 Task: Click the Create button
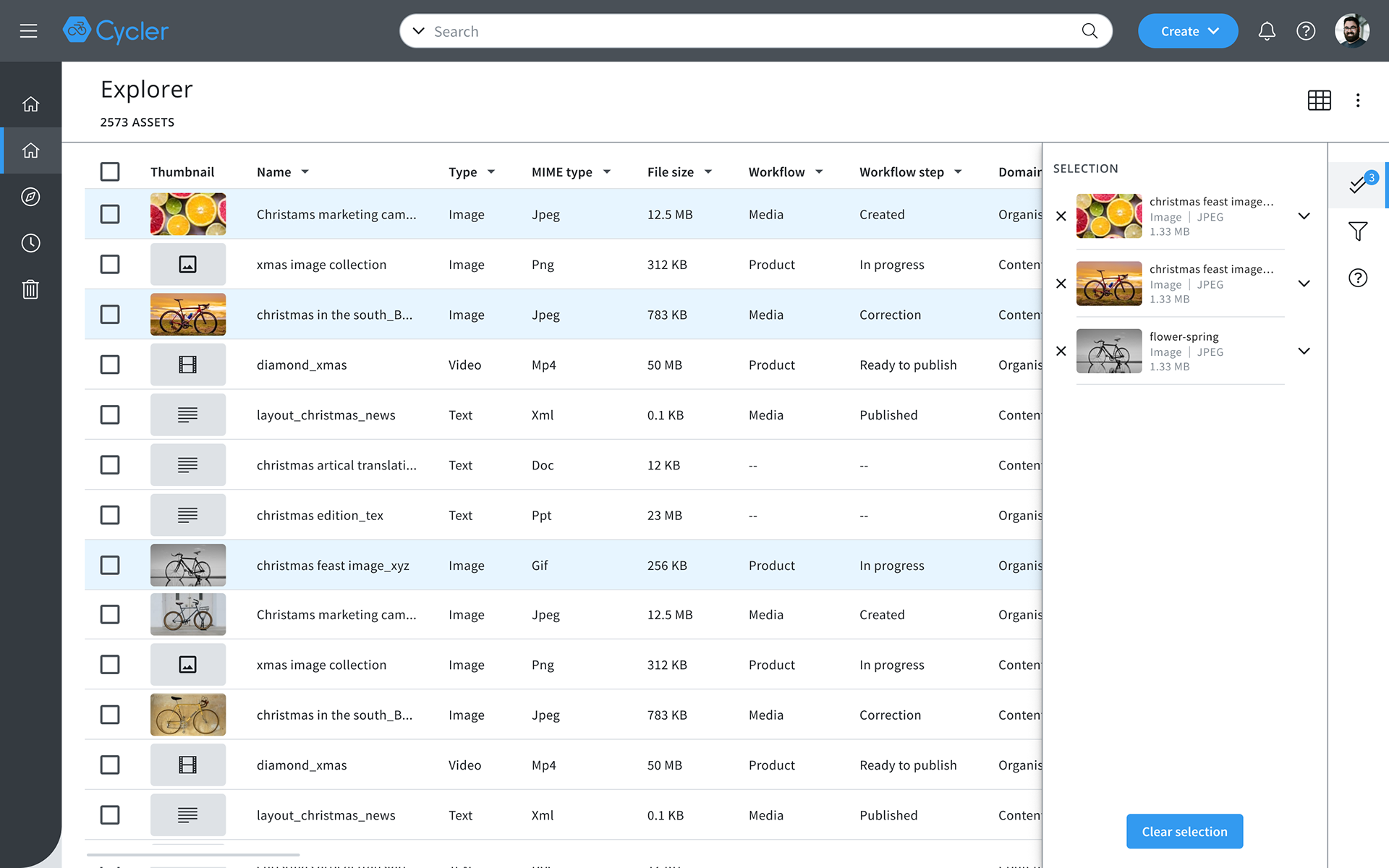tap(1188, 31)
